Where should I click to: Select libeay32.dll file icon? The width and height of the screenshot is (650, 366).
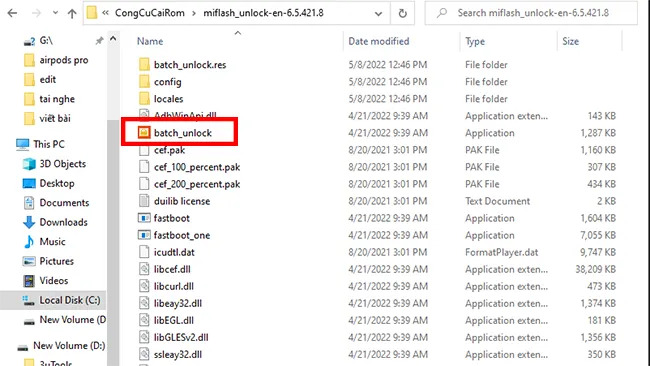(144, 303)
